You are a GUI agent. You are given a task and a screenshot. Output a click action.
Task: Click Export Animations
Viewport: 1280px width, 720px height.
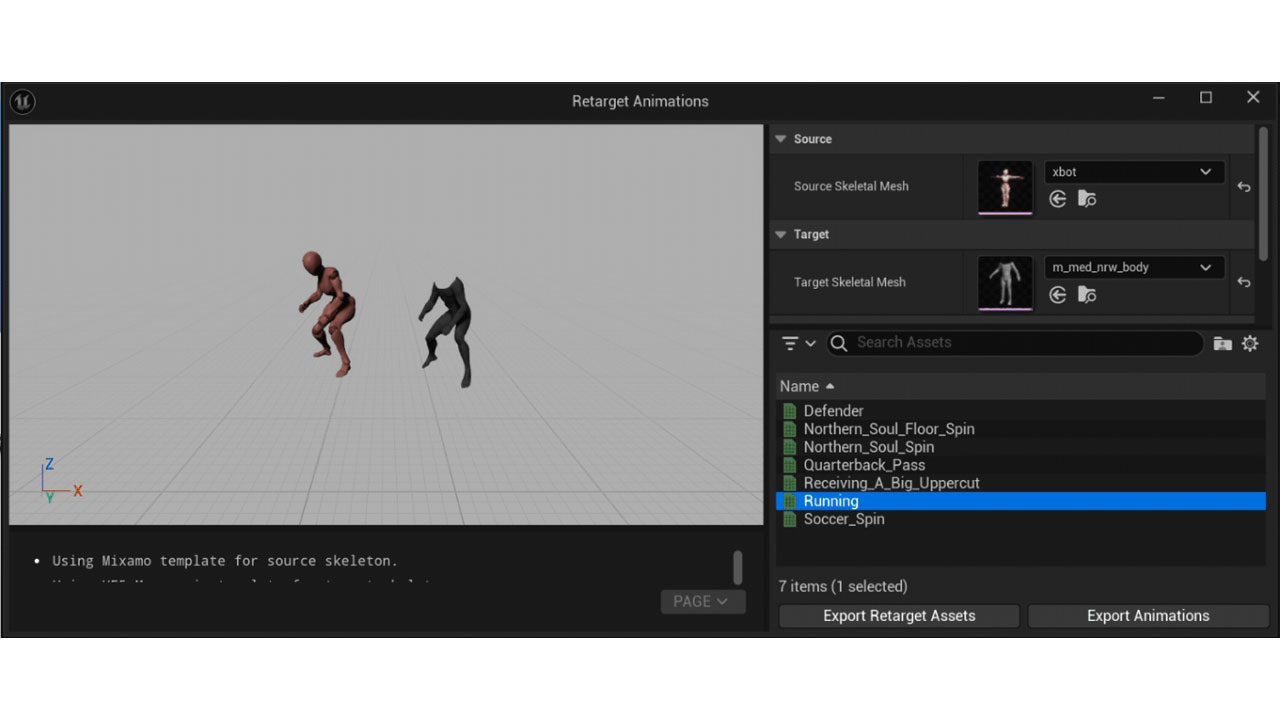pyautogui.click(x=1147, y=615)
